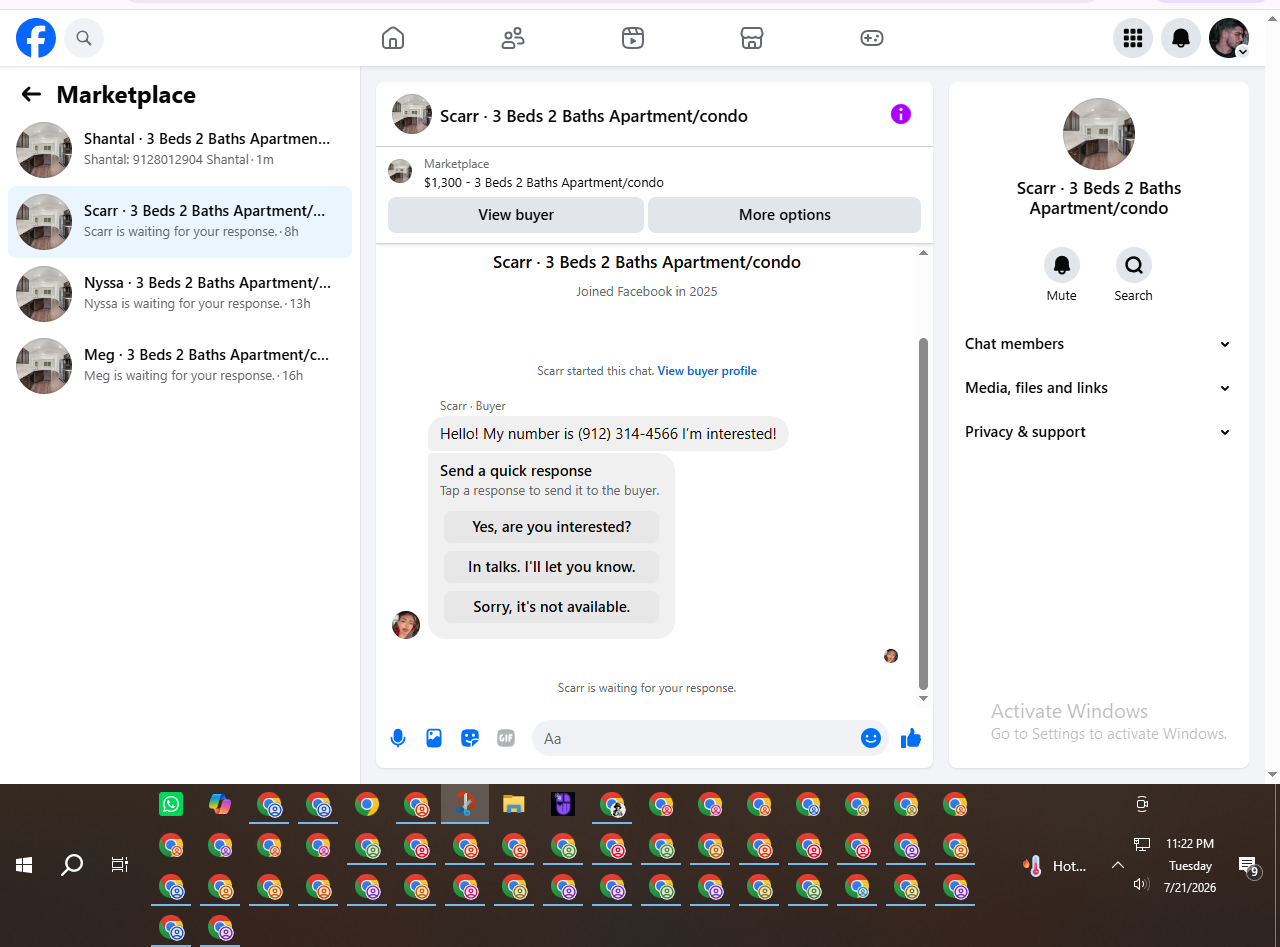The image size is (1280, 947).
Task: Open the Windows notification center icon
Action: coord(1248,866)
